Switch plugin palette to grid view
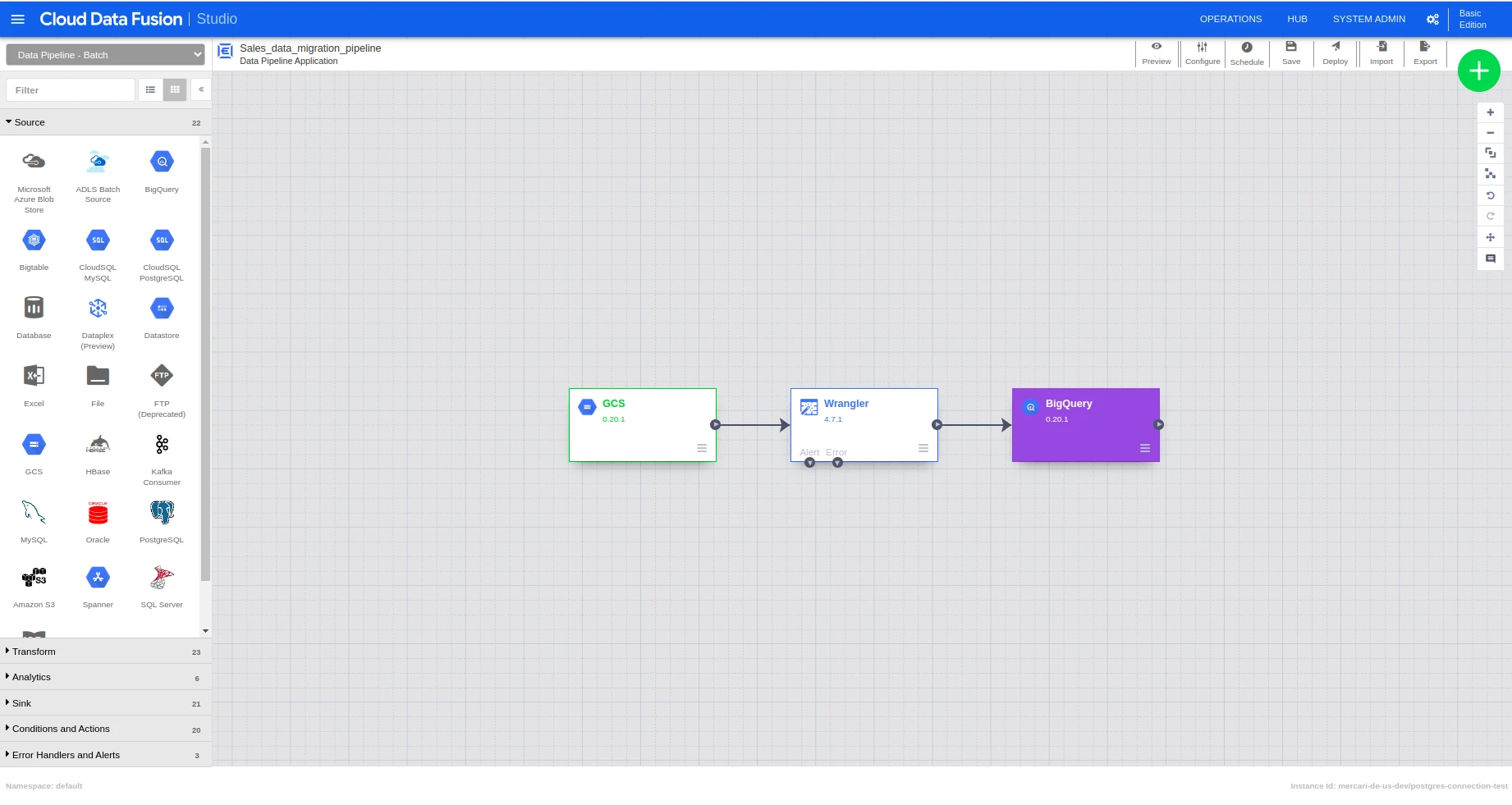This screenshot has height=805, width=1512. [175, 89]
